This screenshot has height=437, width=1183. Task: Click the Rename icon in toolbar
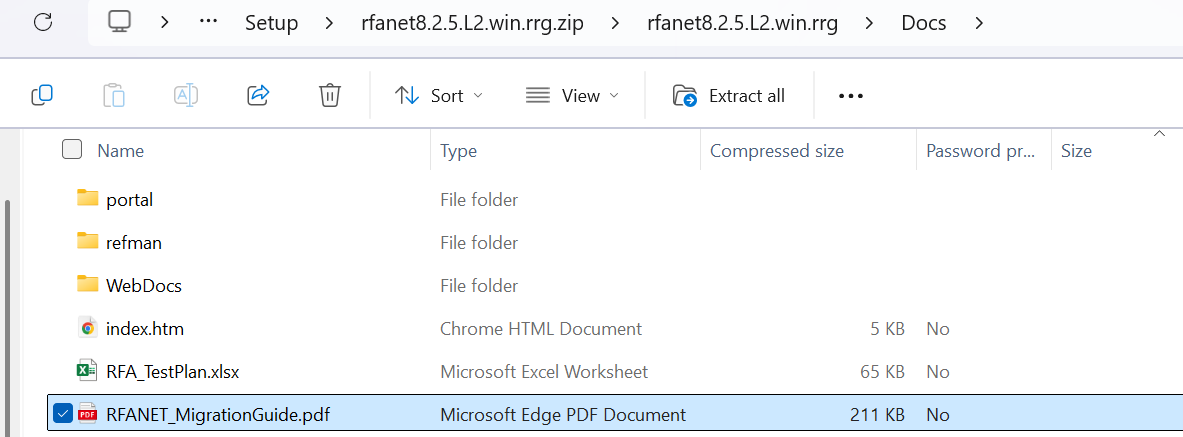(186, 95)
